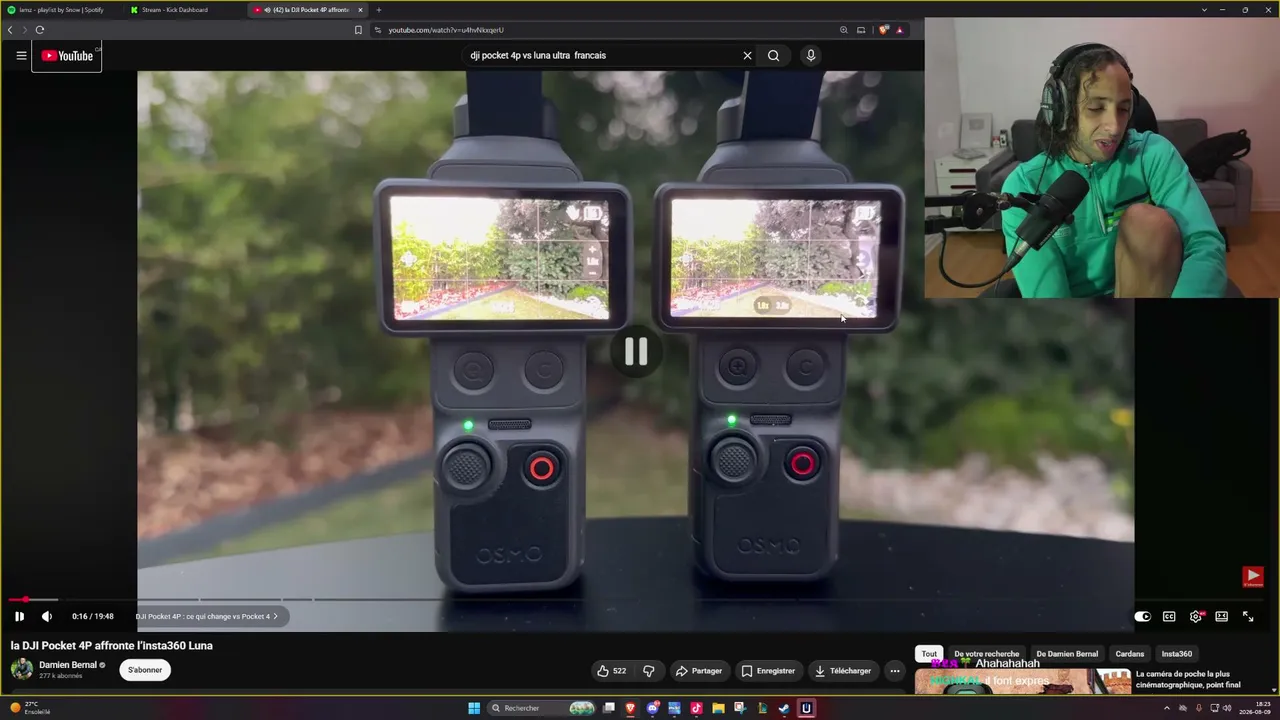1280x720 pixels.
Task: Reload the current page
Action: click(x=40, y=30)
